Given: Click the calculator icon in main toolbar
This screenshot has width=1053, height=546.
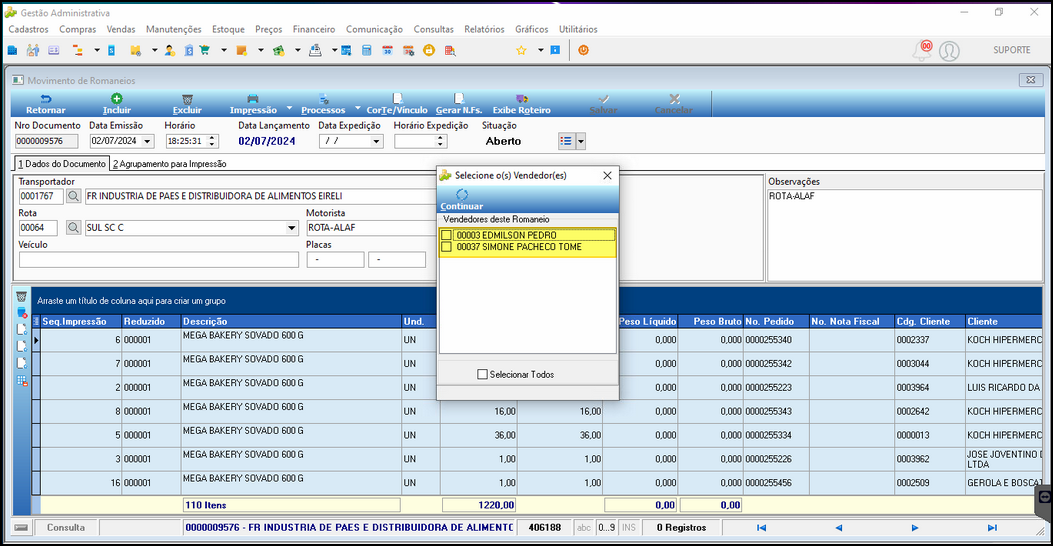Looking at the screenshot, I should pos(367,50).
